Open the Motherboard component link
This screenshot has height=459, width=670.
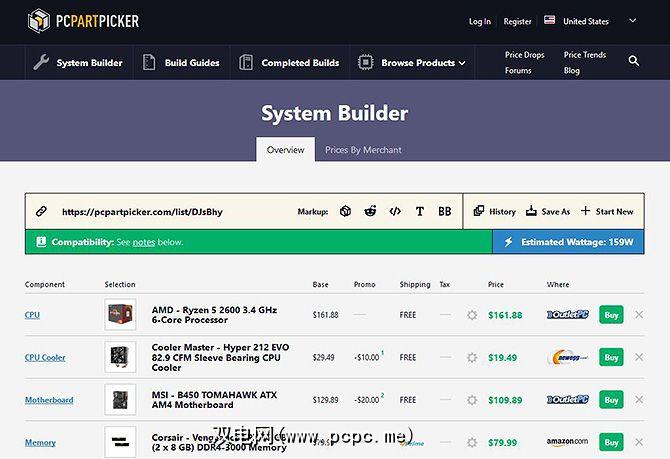coord(49,400)
